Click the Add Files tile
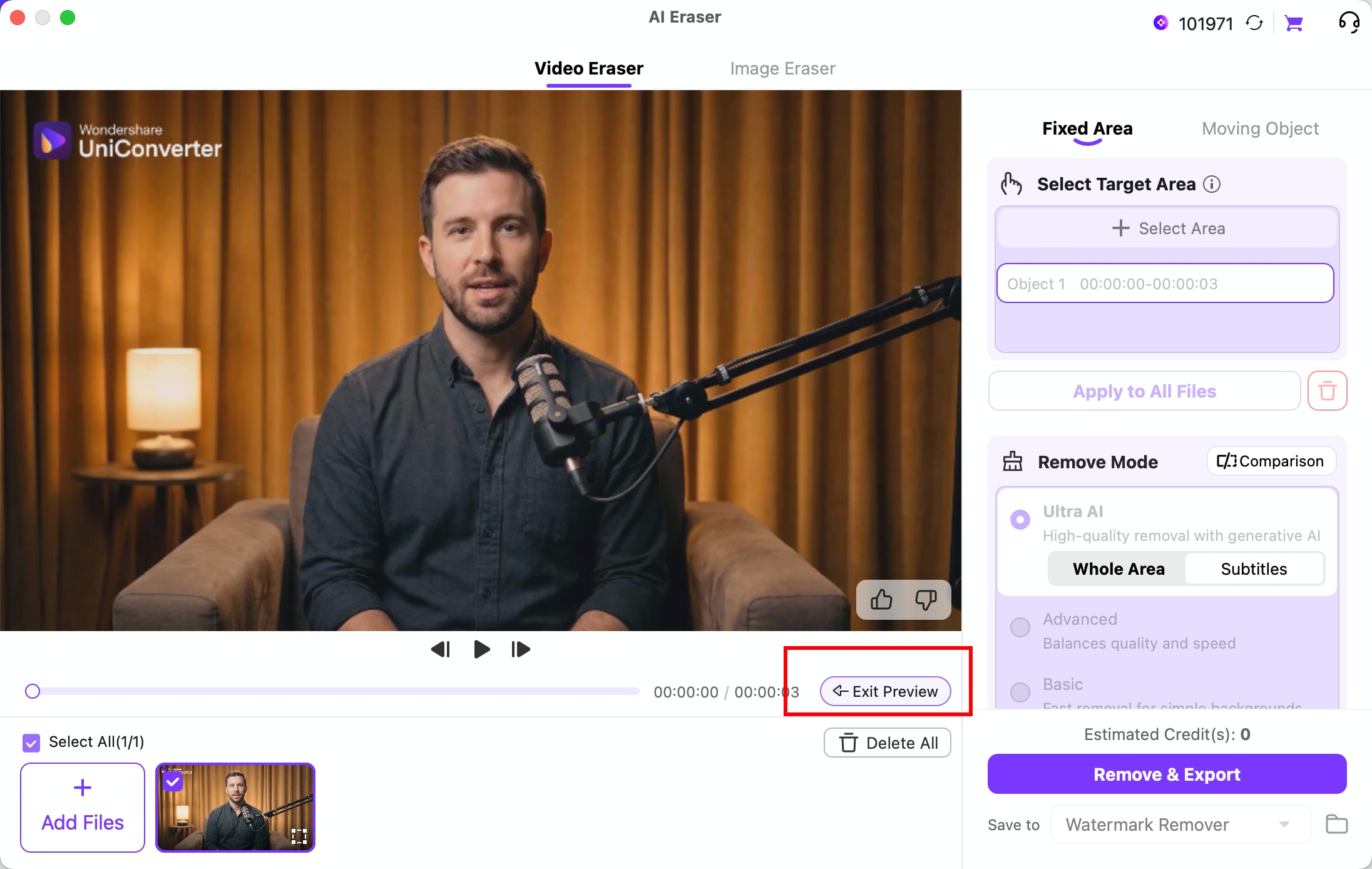The width and height of the screenshot is (1372, 869). pyautogui.click(x=83, y=807)
